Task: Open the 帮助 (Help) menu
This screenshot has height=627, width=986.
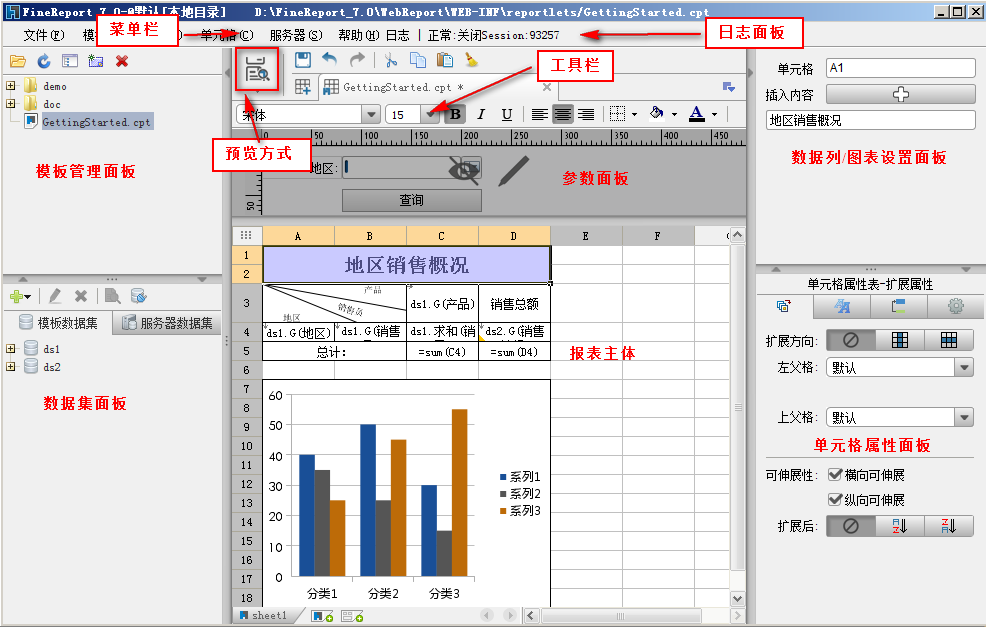Action: (x=358, y=35)
